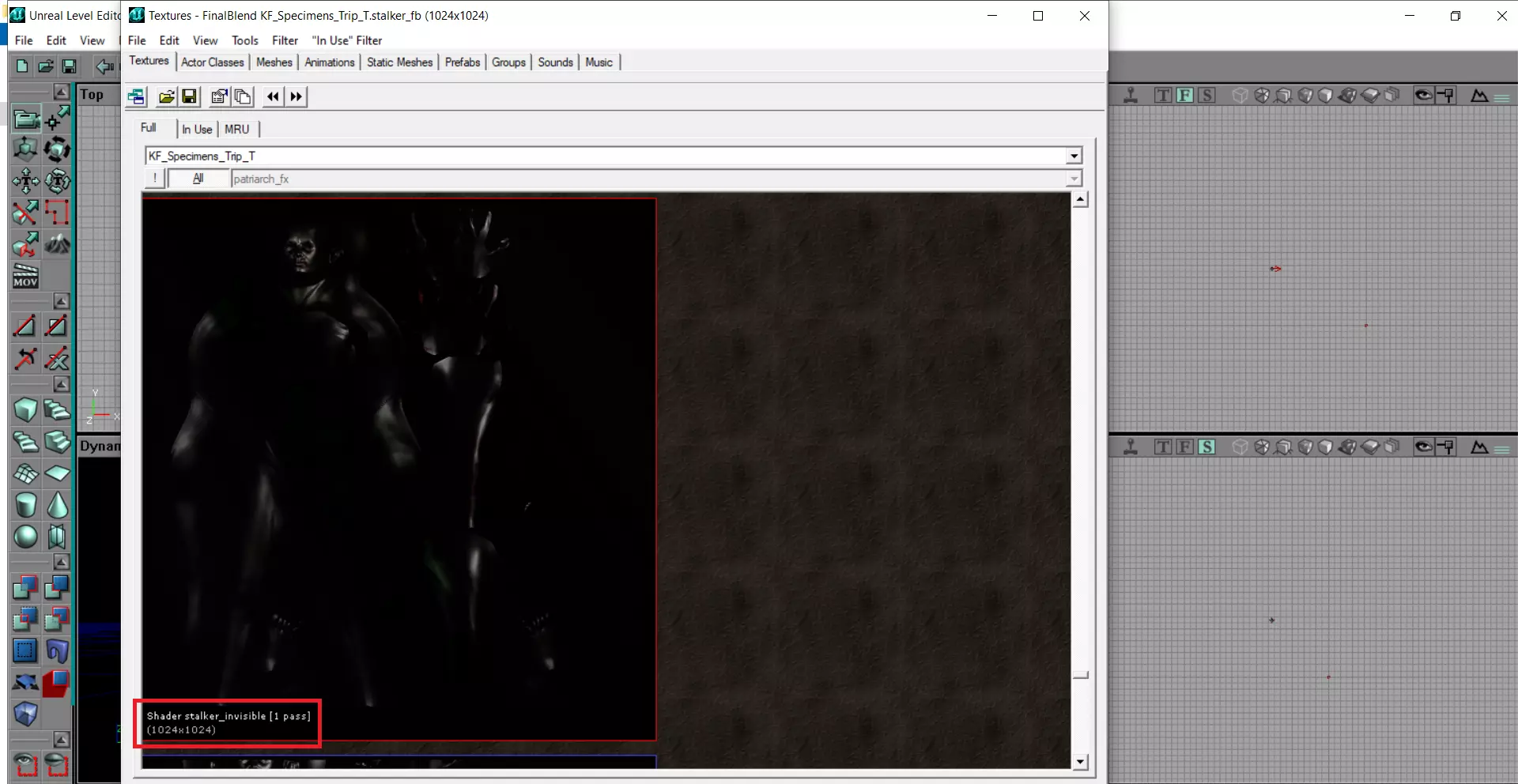The width and height of the screenshot is (1518, 784).
Task: Select the Vertex Editing tool
Action: (57, 119)
